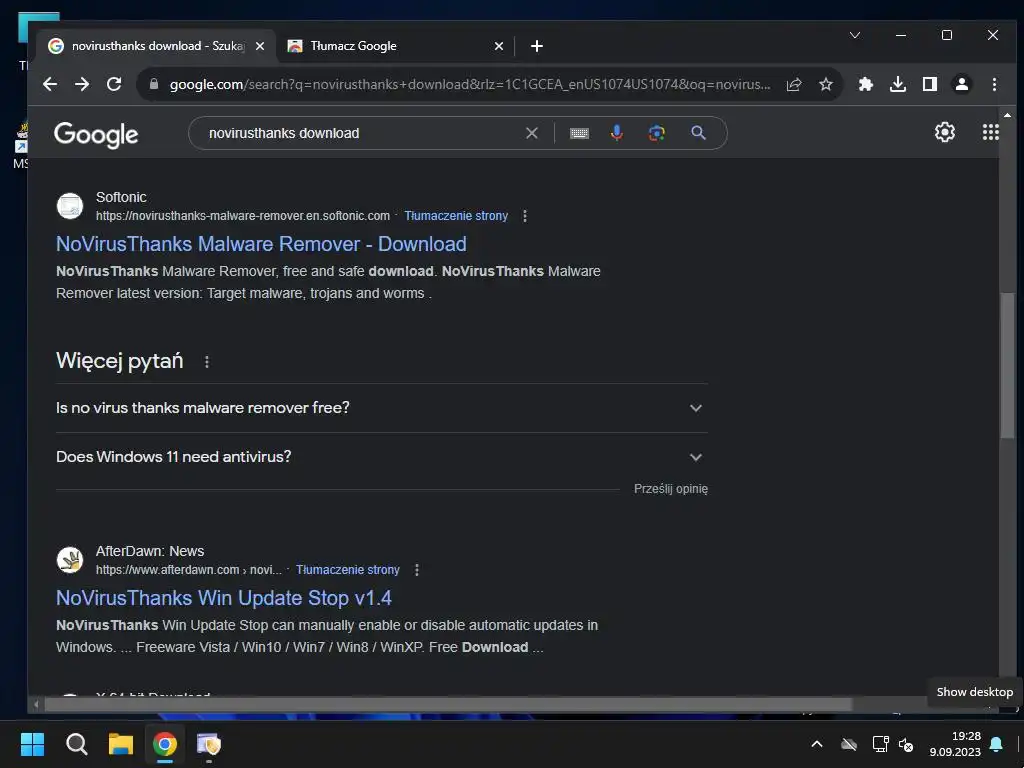Image resolution: width=1024 pixels, height=768 pixels.
Task: Open File Explorer from the taskbar
Action: [x=121, y=744]
